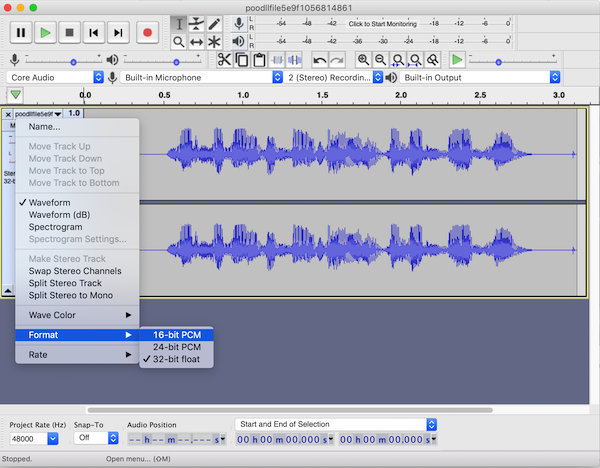This screenshot has width=600, height=468.
Task: Redo the last undone action
Action: coord(337,60)
